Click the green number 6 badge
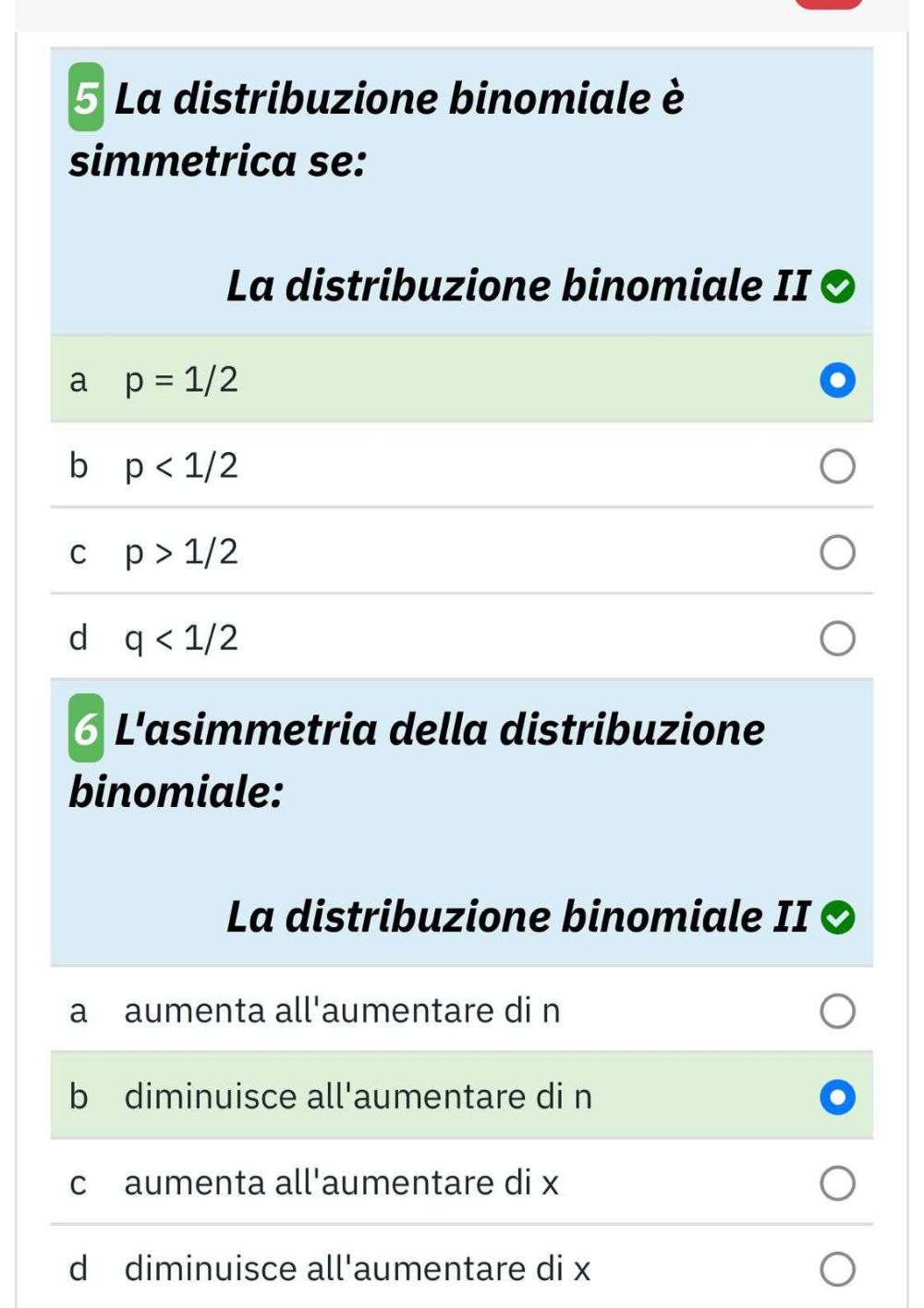Viewport: 924px width, 1308px height. pyautogui.click(x=86, y=728)
